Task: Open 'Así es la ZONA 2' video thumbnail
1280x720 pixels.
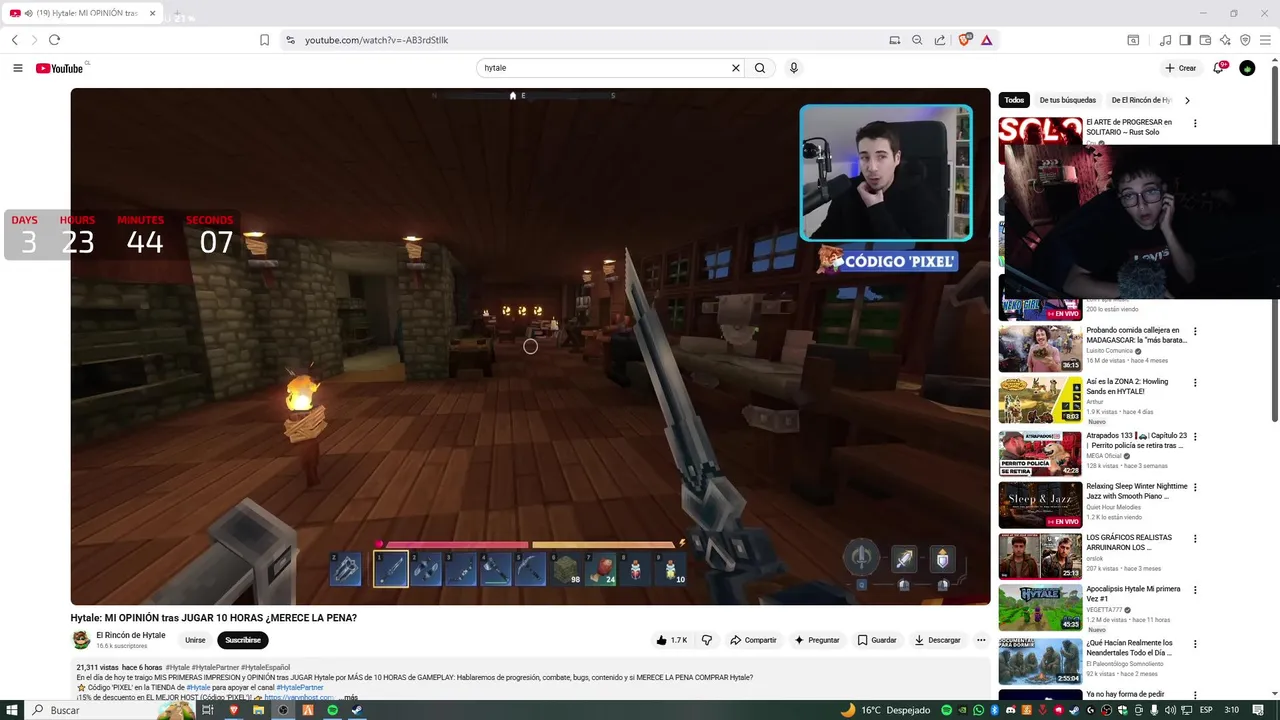Action: pyautogui.click(x=1040, y=401)
